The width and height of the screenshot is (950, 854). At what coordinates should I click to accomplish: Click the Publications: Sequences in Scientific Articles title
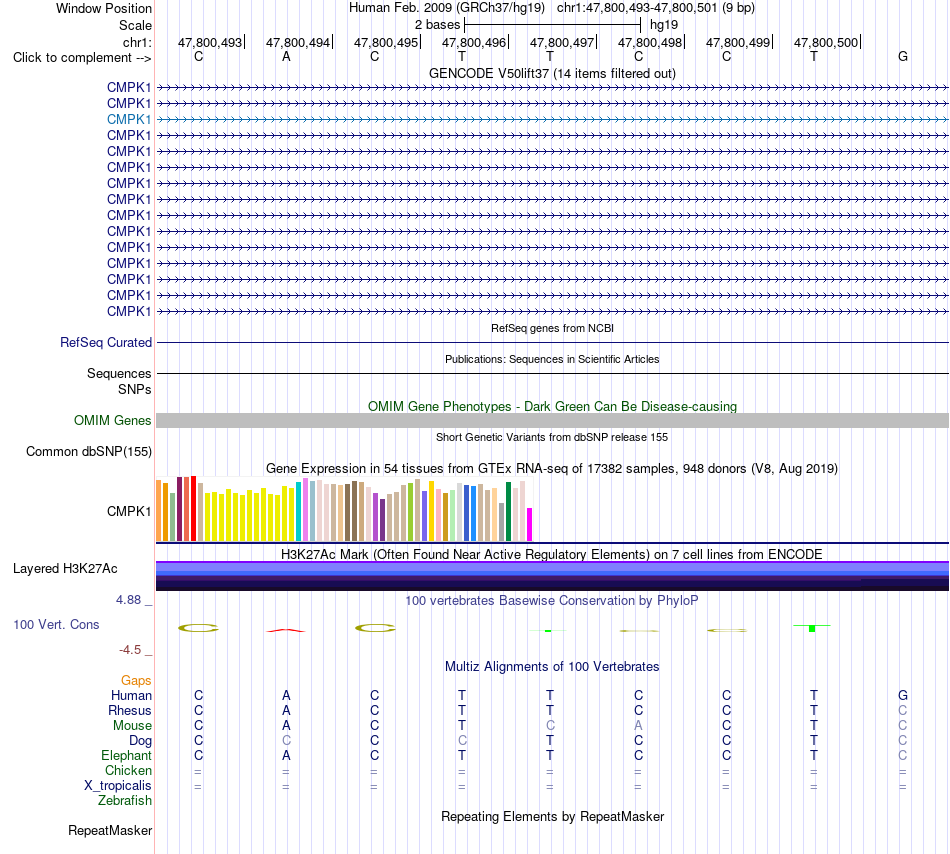coord(552,359)
